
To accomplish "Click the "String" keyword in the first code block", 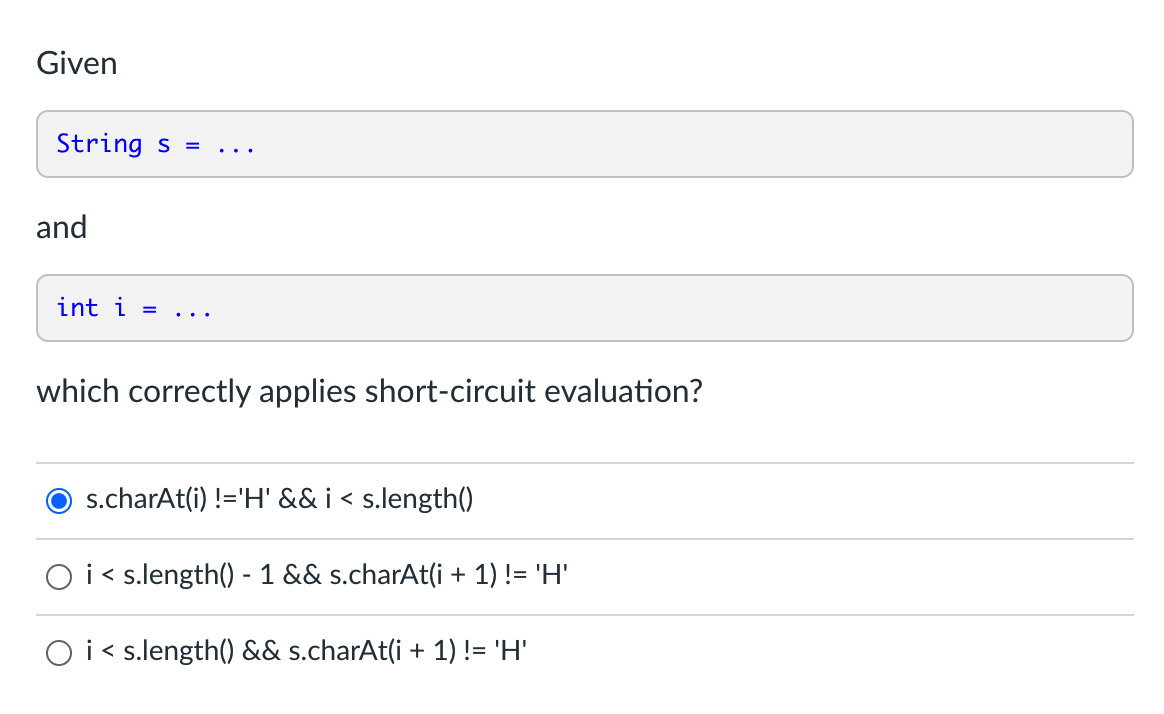I will tap(99, 144).
